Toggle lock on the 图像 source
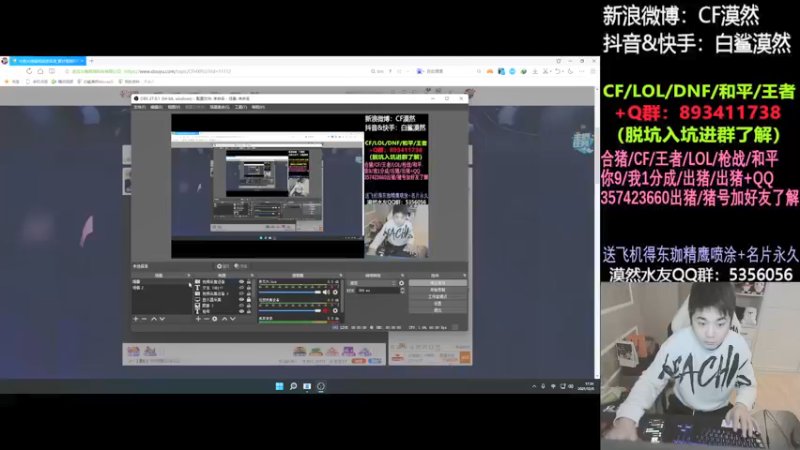Image resolution: width=800 pixels, height=450 pixels. point(248,306)
